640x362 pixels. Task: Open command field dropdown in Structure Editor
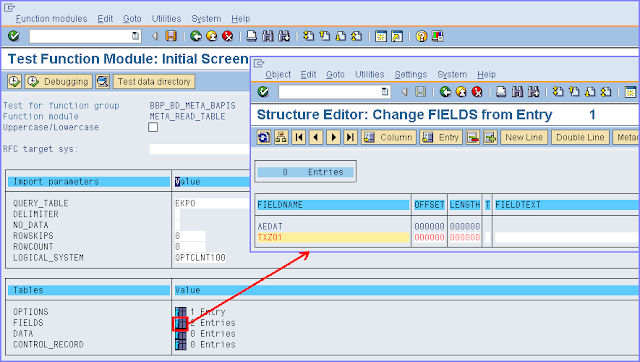[x=385, y=92]
